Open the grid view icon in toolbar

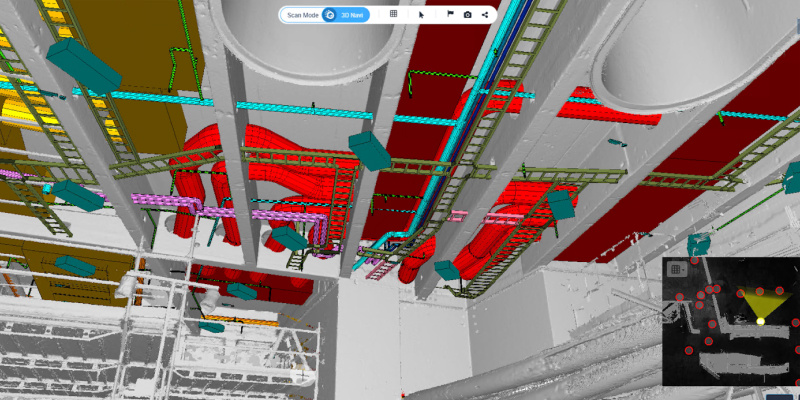[x=393, y=15]
